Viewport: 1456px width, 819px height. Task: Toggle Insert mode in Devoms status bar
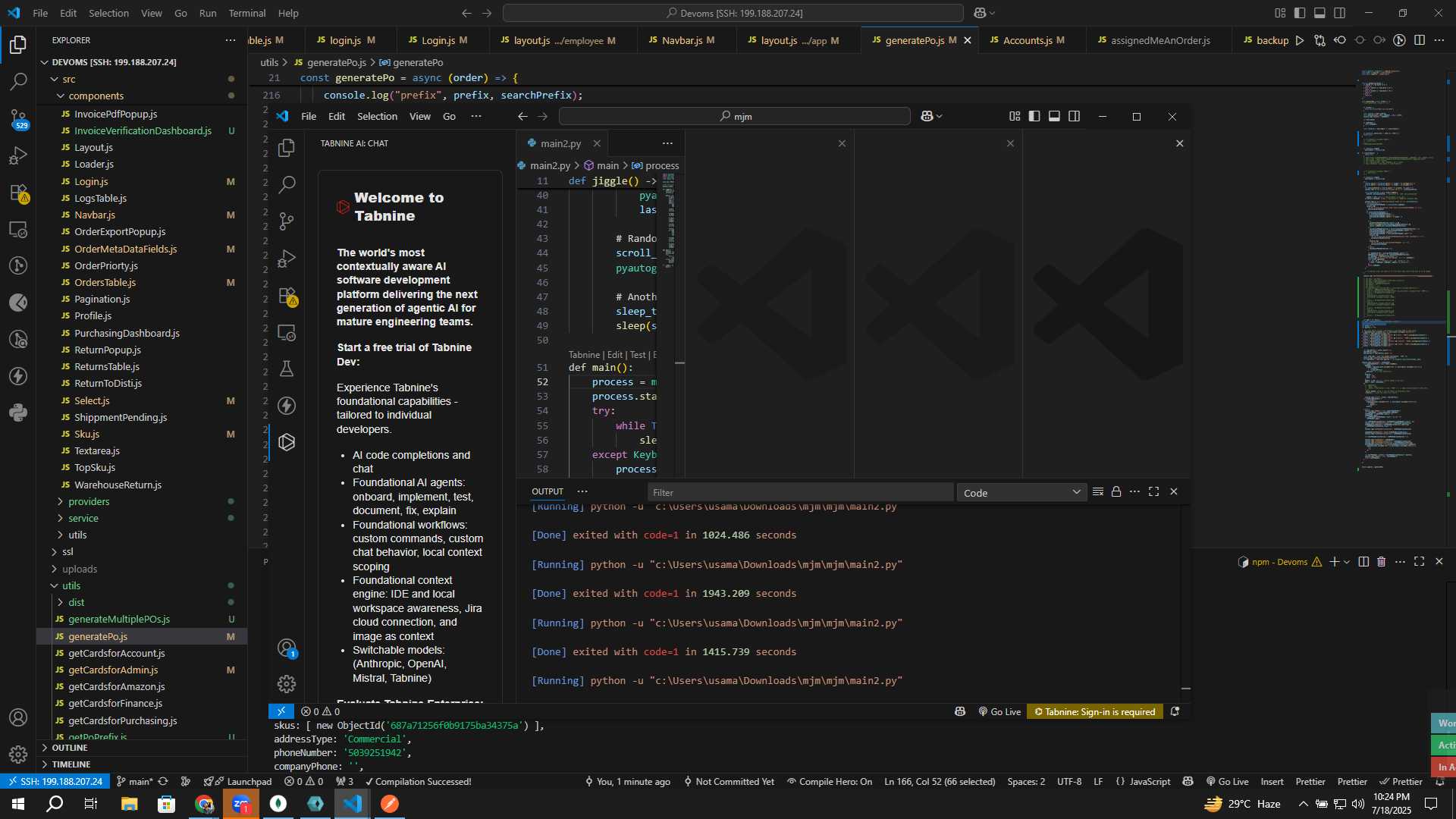(x=1272, y=782)
